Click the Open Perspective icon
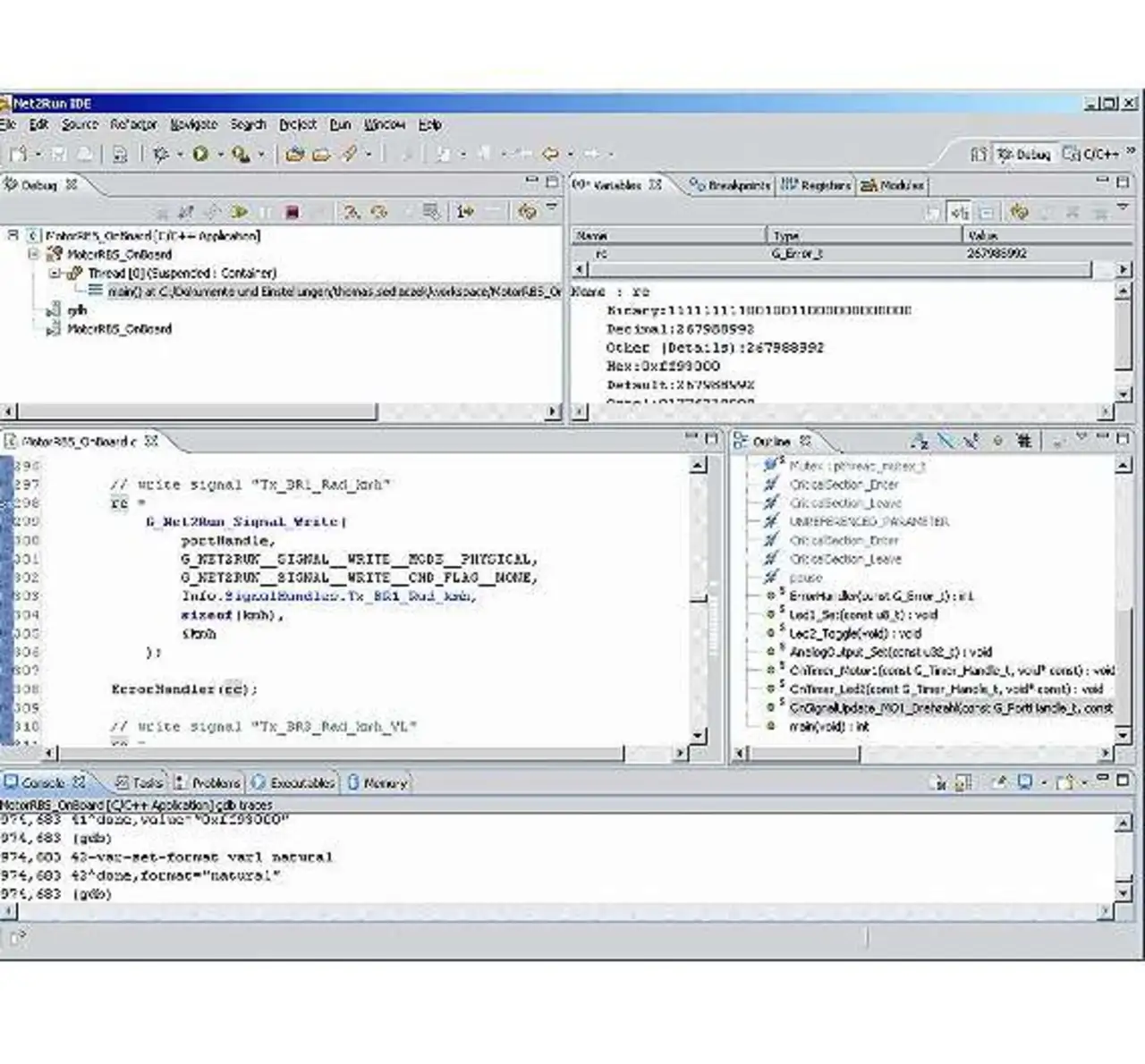Viewport: 1145px width, 1064px height. click(980, 154)
